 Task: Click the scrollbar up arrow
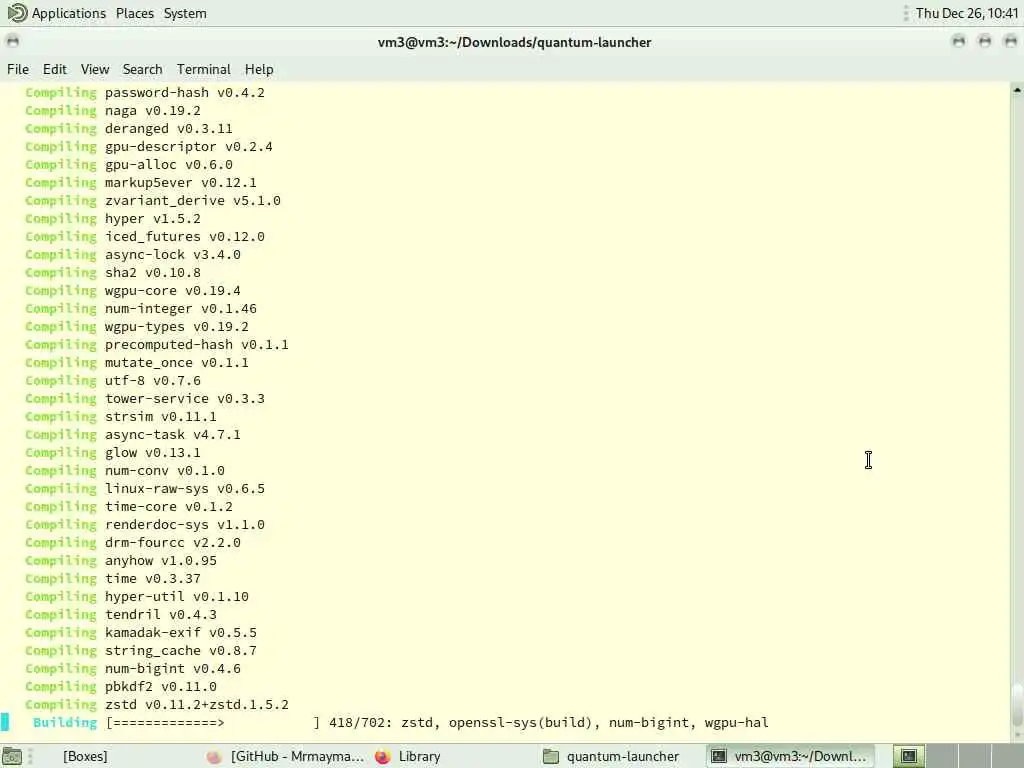[1017, 89]
